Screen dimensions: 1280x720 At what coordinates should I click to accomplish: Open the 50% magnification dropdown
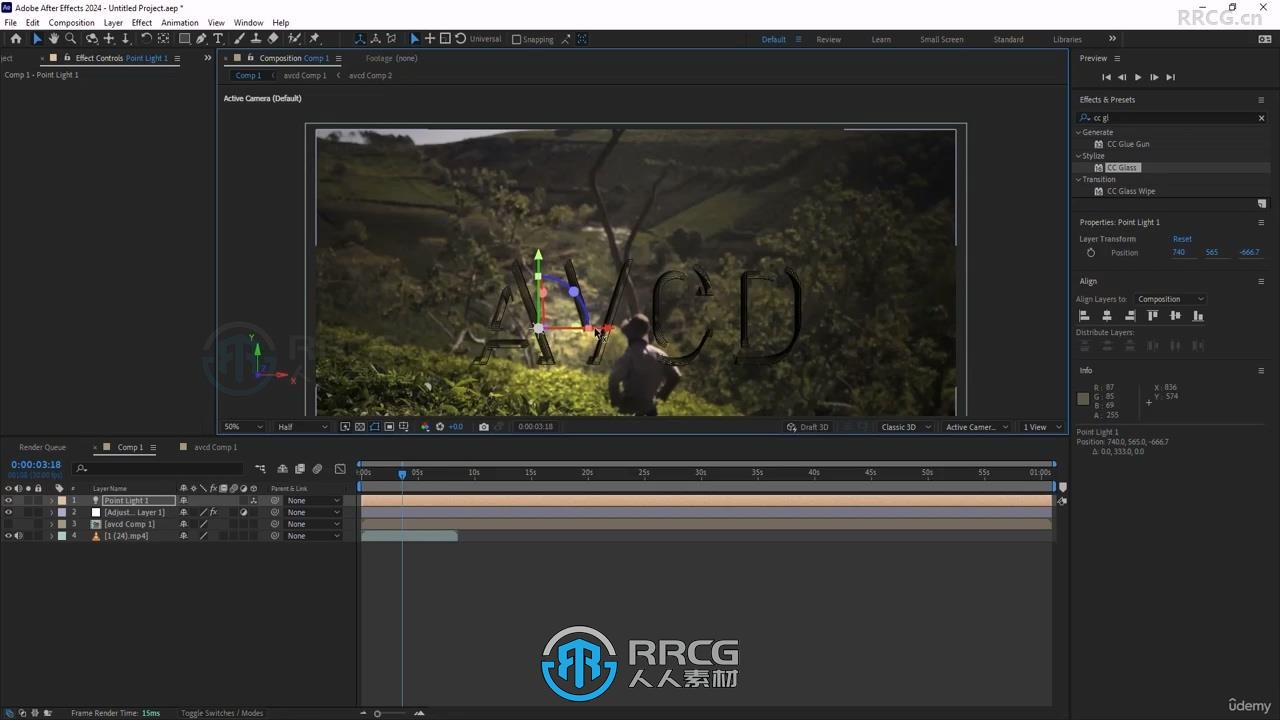tap(243, 427)
